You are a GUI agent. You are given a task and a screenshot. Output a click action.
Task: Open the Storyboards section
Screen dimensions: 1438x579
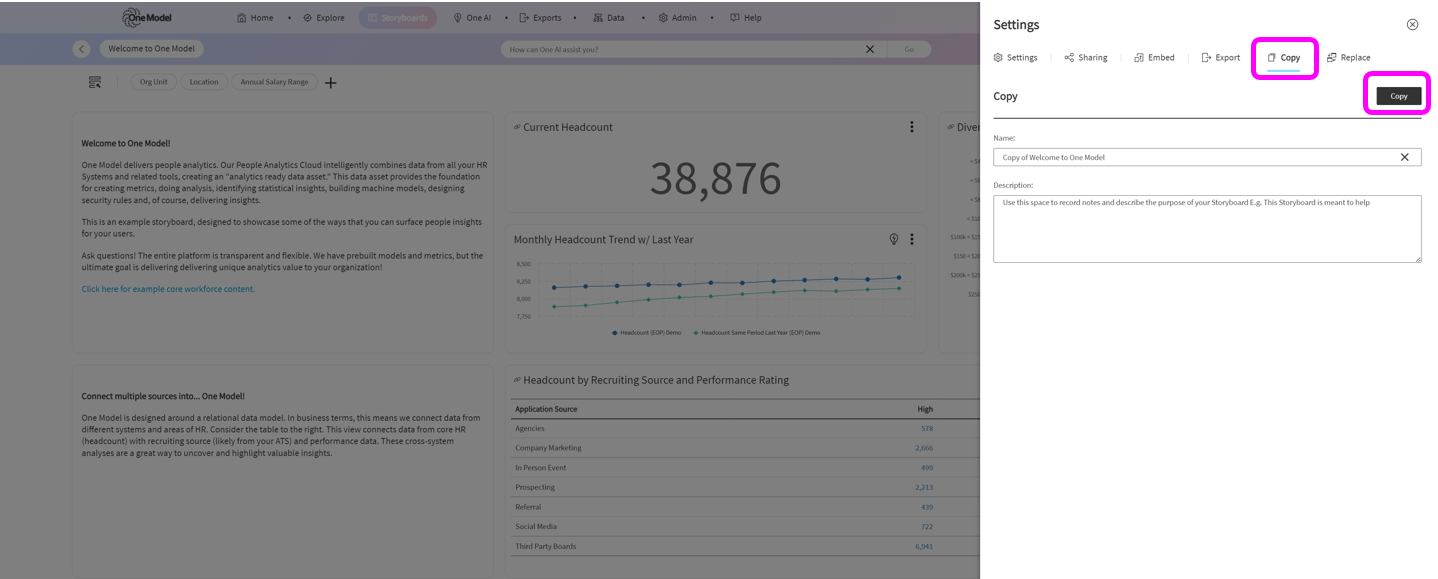point(397,18)
